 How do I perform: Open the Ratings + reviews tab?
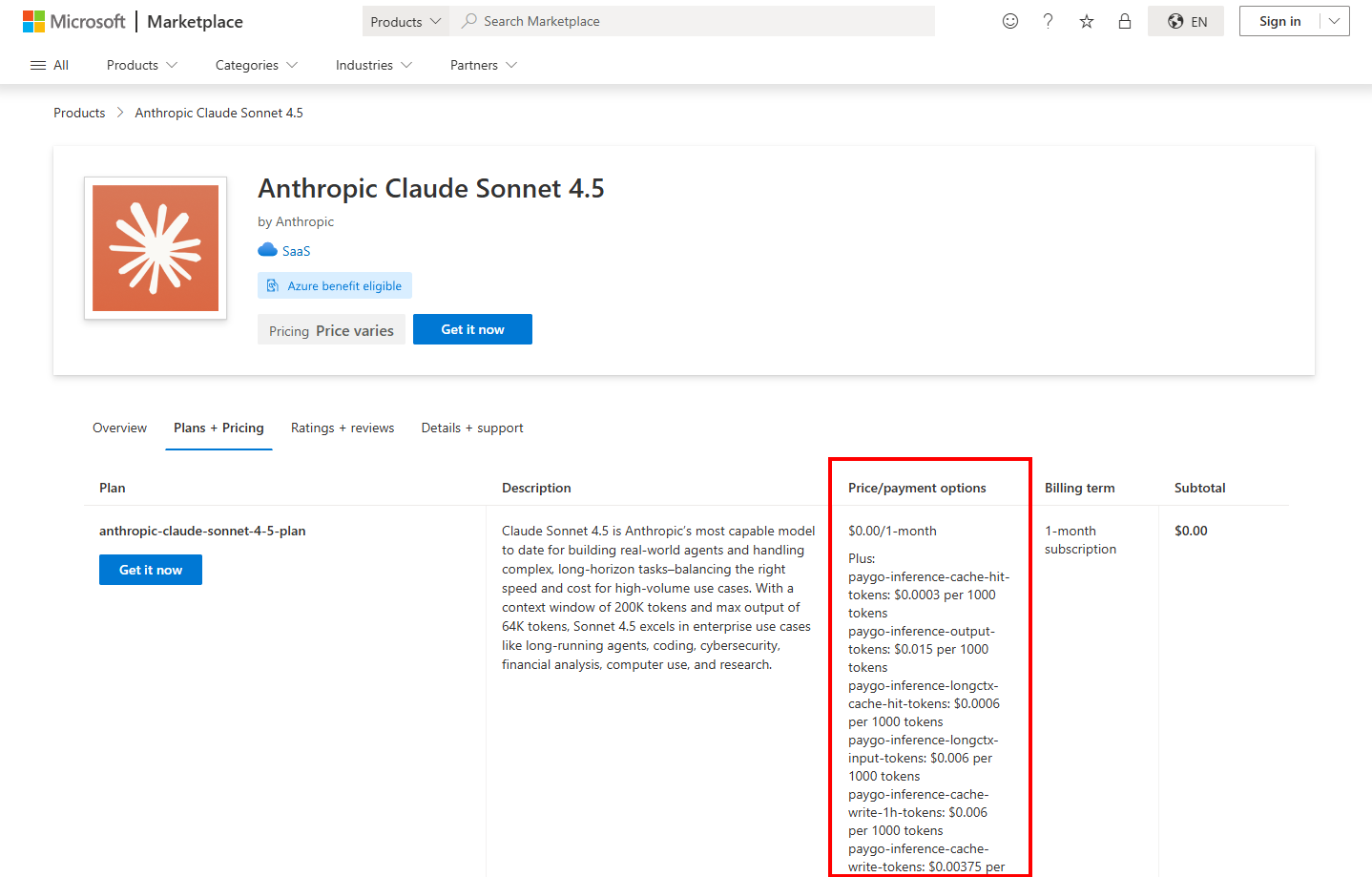tap(343, 428)
